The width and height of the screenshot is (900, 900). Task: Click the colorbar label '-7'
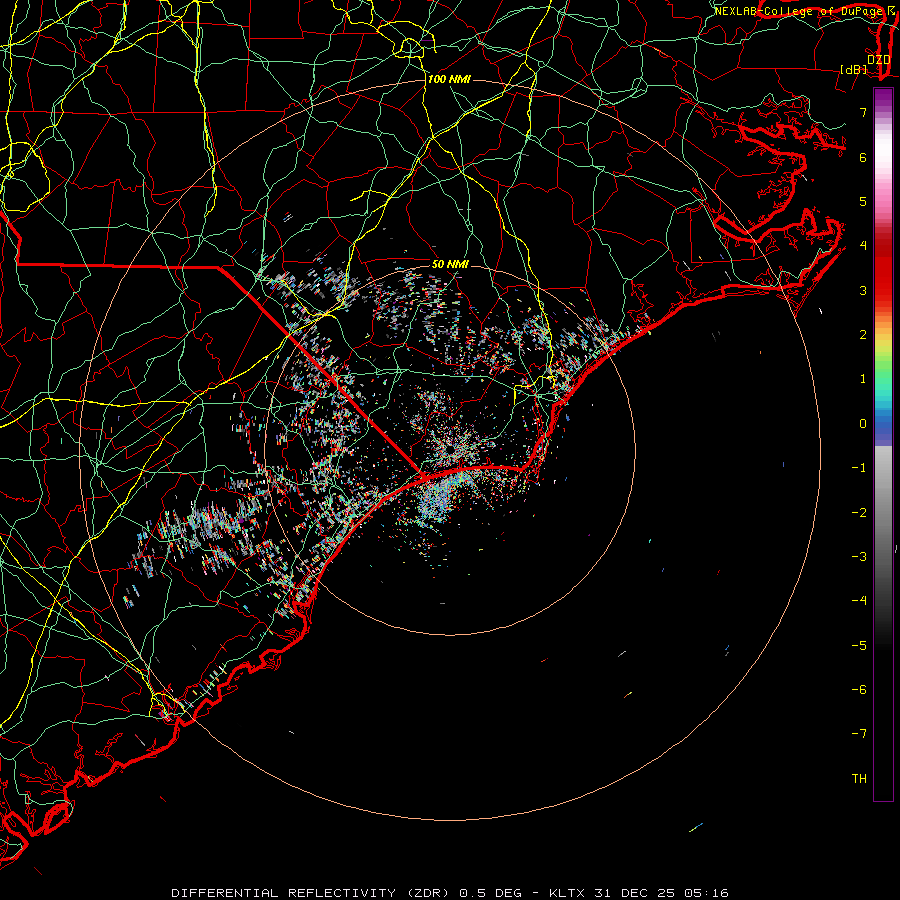coord(859,734)
